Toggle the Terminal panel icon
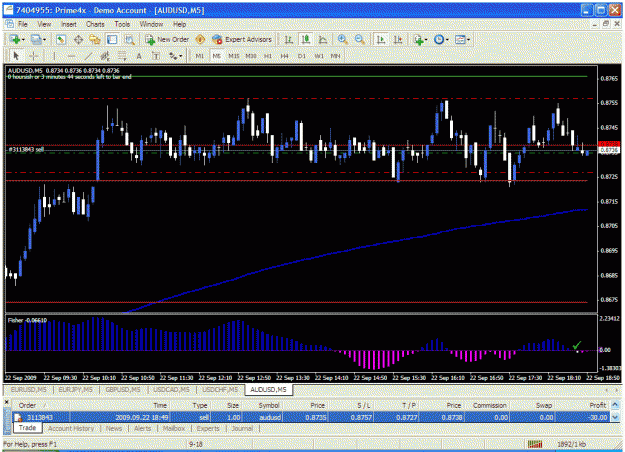Image resolution: width=625 pixels, height=452 pixels. tap(112, 39)
